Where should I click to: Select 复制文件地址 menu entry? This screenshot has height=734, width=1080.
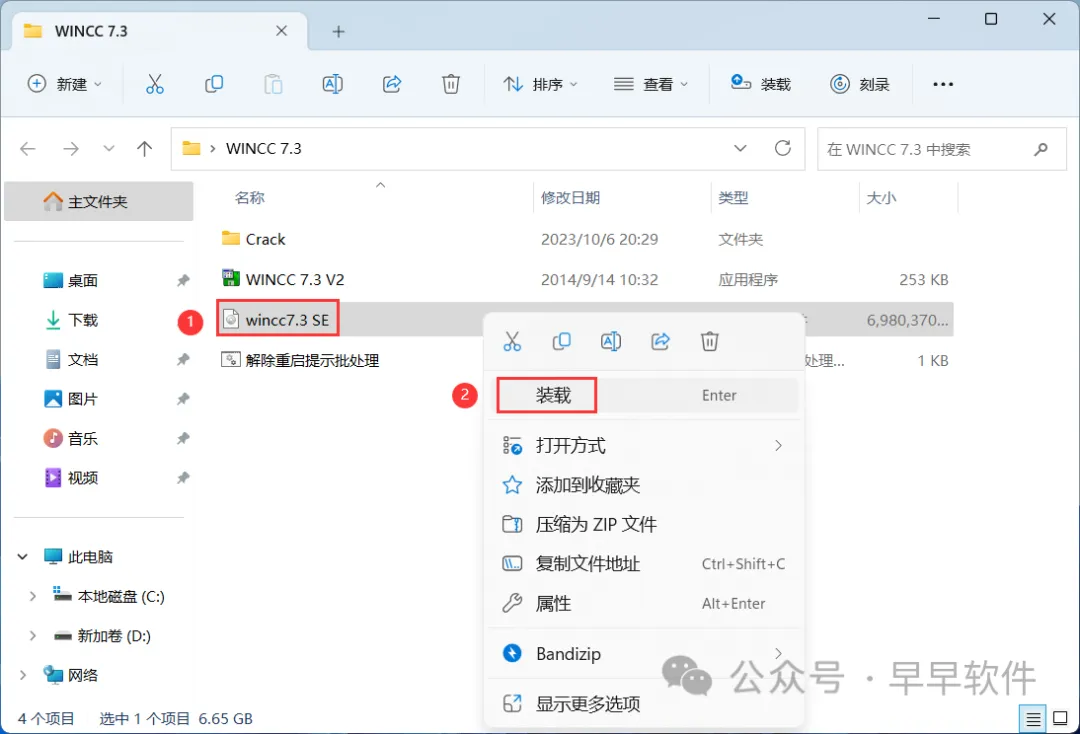(x=645, y=565)
